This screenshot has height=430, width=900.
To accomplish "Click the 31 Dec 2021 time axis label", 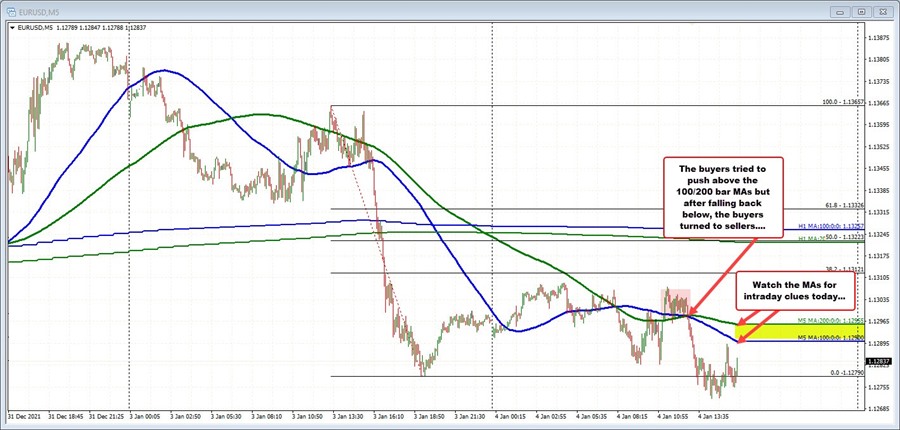I will 25,419.
